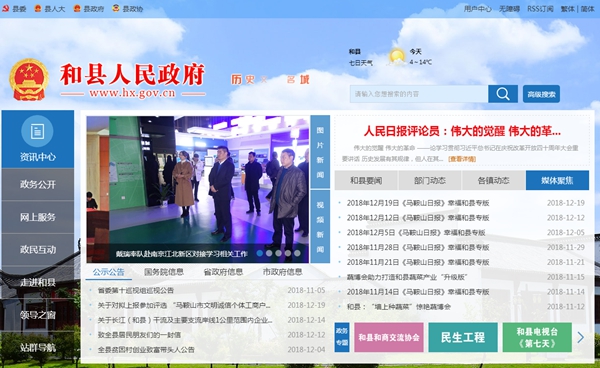
Task: Open the 县人大 top bar link
Action: (50, 9)
